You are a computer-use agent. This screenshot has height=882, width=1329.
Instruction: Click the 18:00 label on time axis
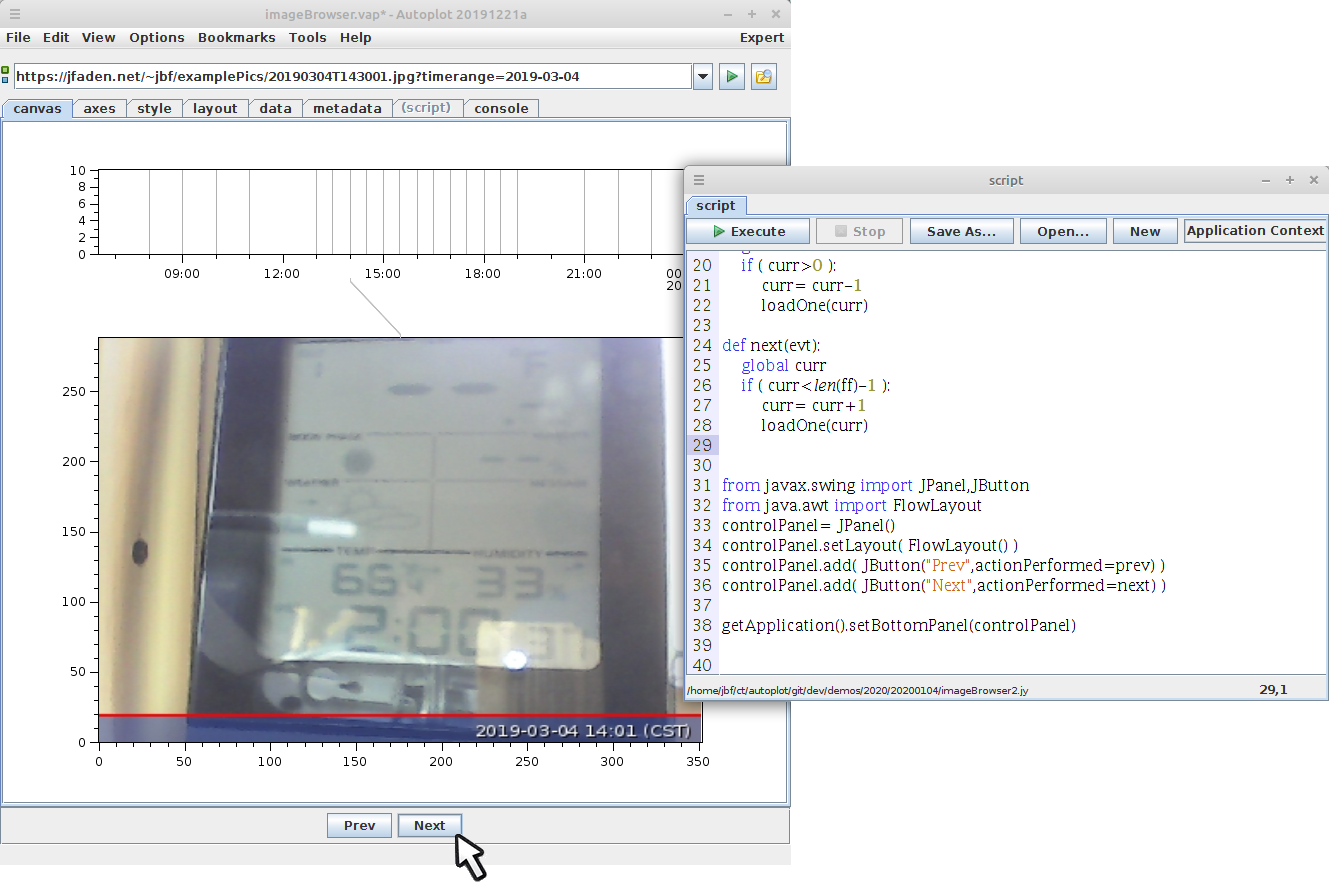pyautogui.click(x=484, y=273)
